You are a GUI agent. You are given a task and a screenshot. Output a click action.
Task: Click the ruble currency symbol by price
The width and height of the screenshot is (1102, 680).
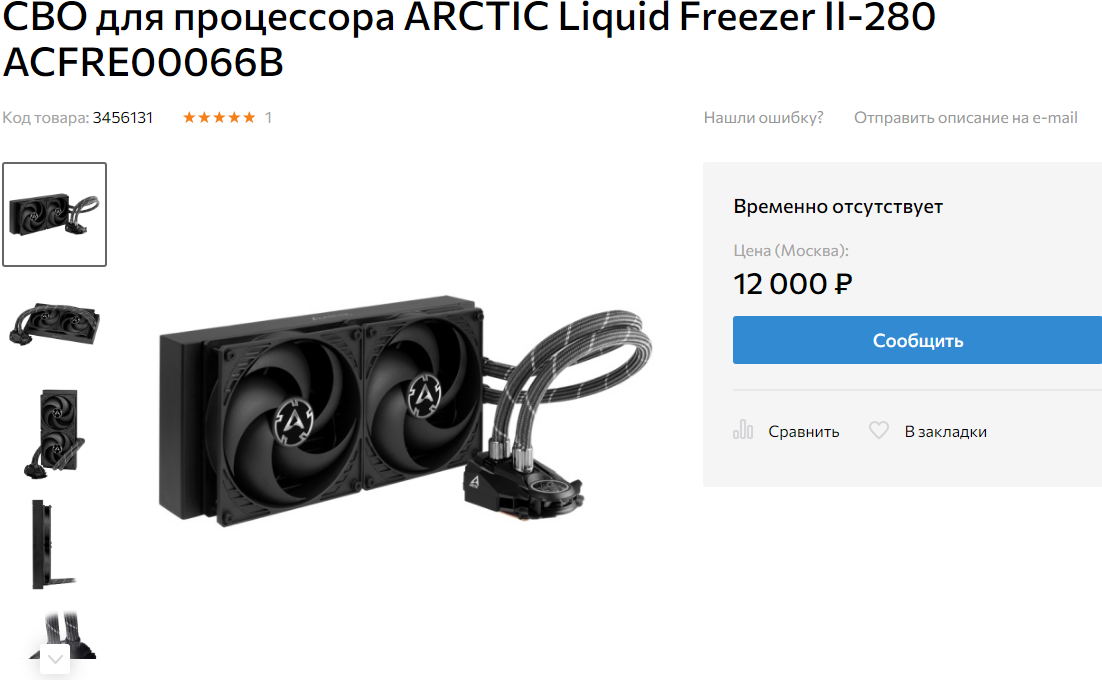[x=843, y=284]
